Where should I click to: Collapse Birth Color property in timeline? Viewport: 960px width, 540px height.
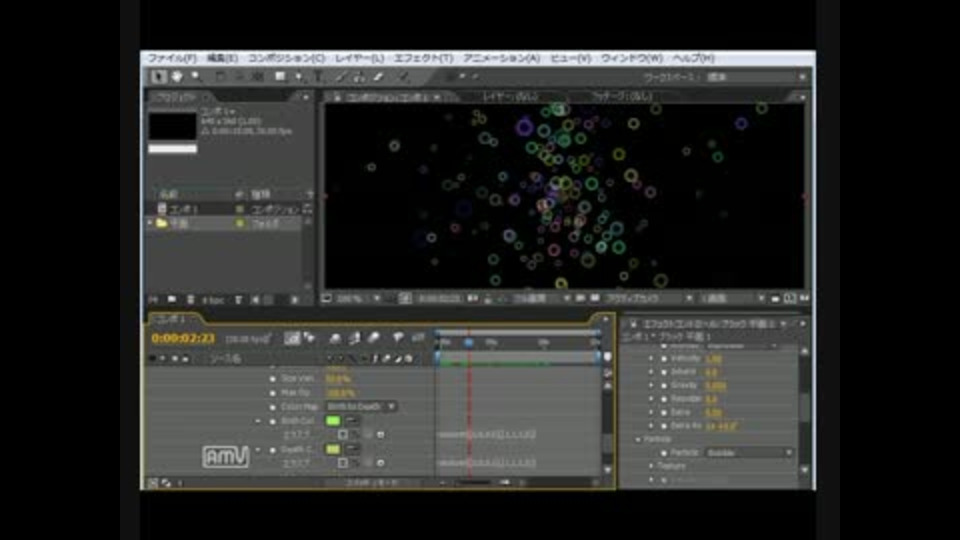[x=258, y=421]
